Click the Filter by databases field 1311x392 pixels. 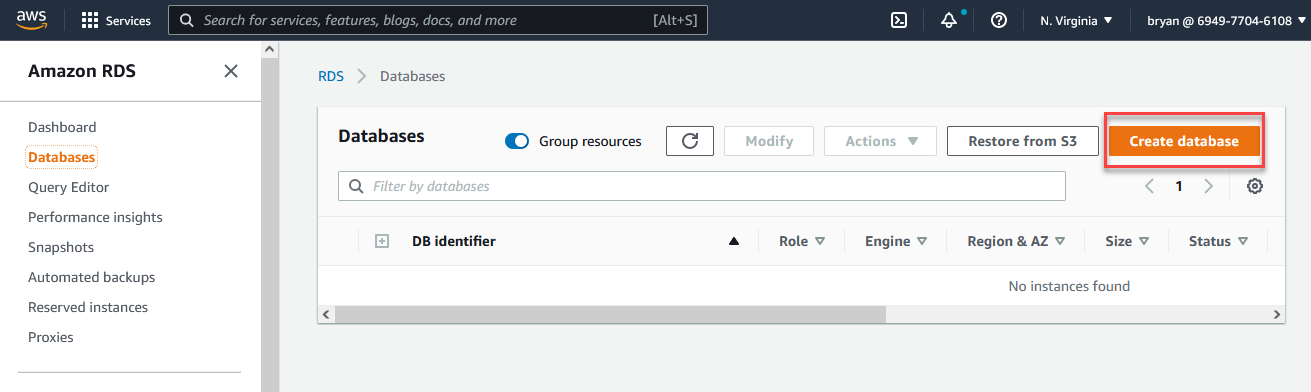click(702, 186)
